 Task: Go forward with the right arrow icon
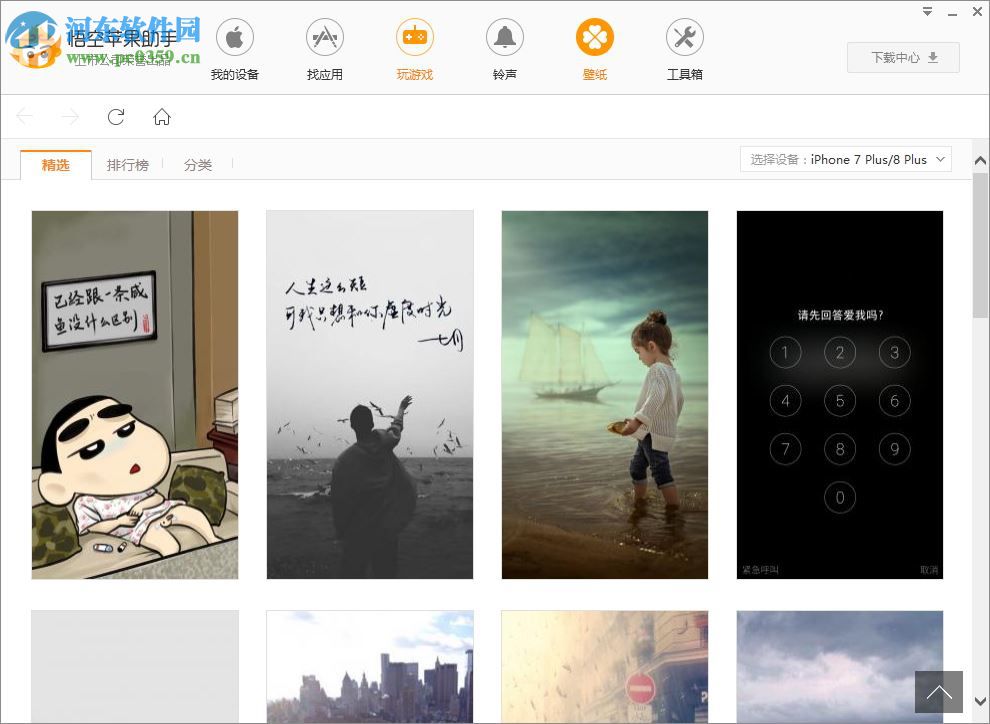pos(70,116)
